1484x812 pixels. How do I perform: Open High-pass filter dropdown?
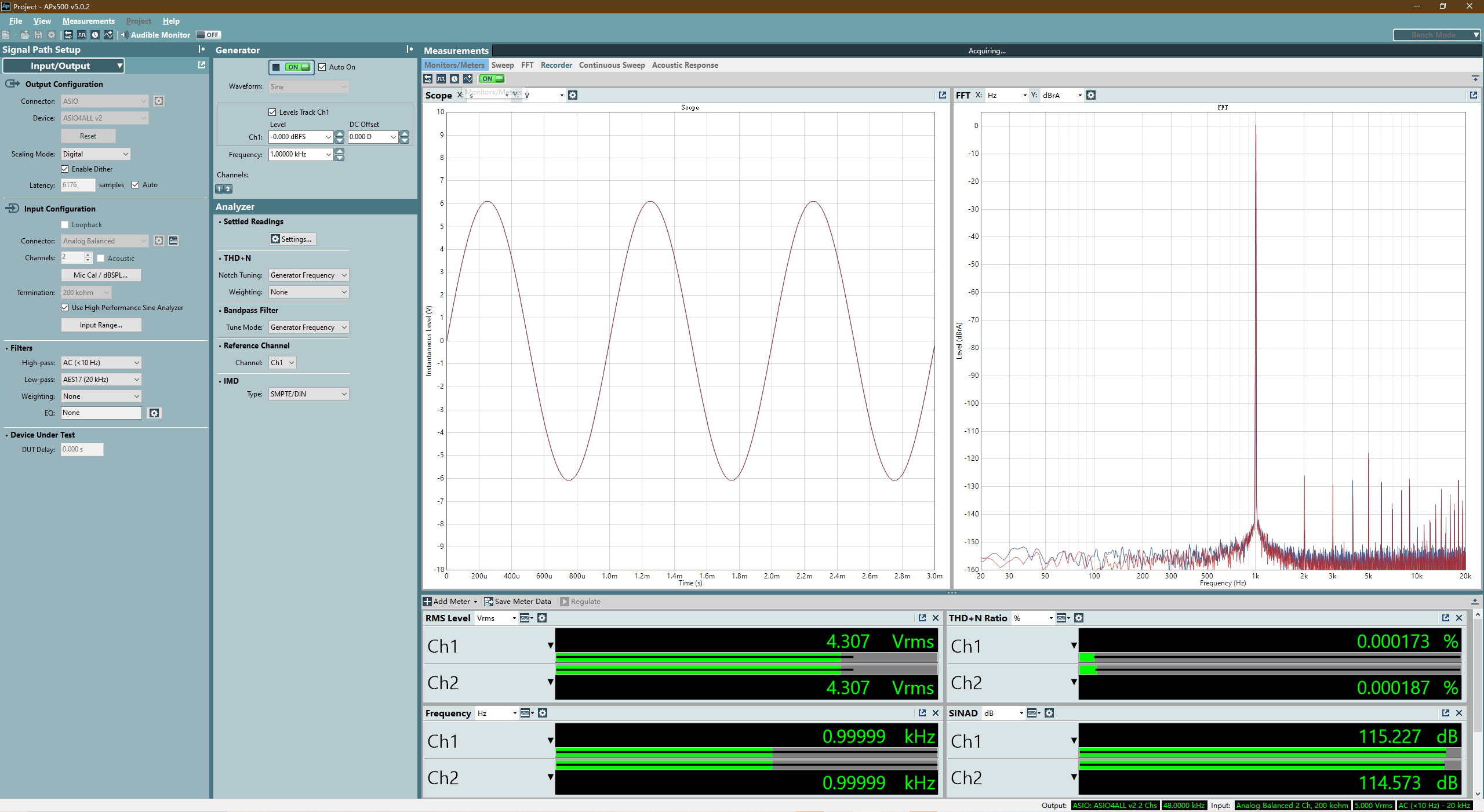coord(101,363)
